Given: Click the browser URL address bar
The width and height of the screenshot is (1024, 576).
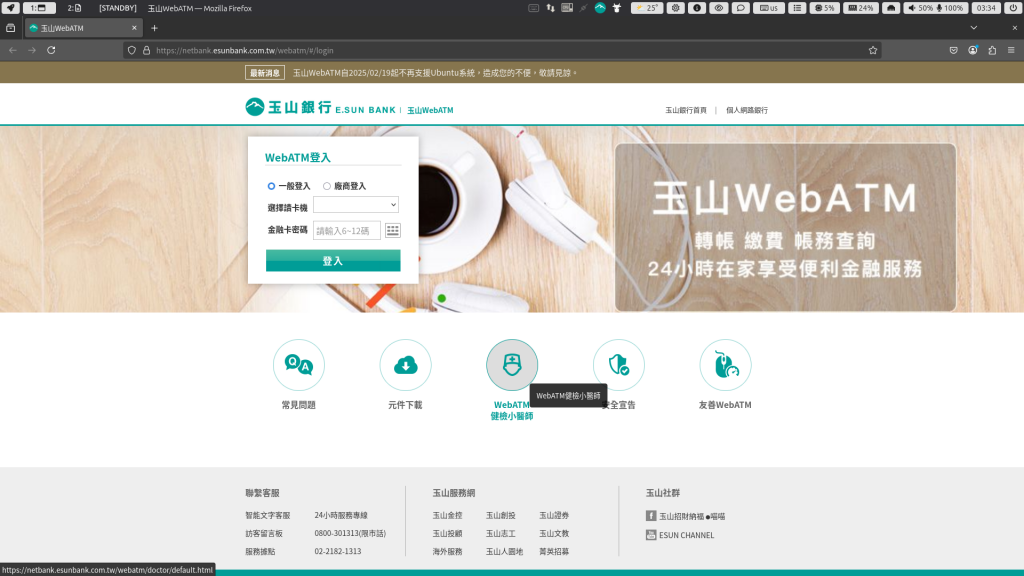Looking at the screenshot, I should pyautogui.click(x=503, y=50).
